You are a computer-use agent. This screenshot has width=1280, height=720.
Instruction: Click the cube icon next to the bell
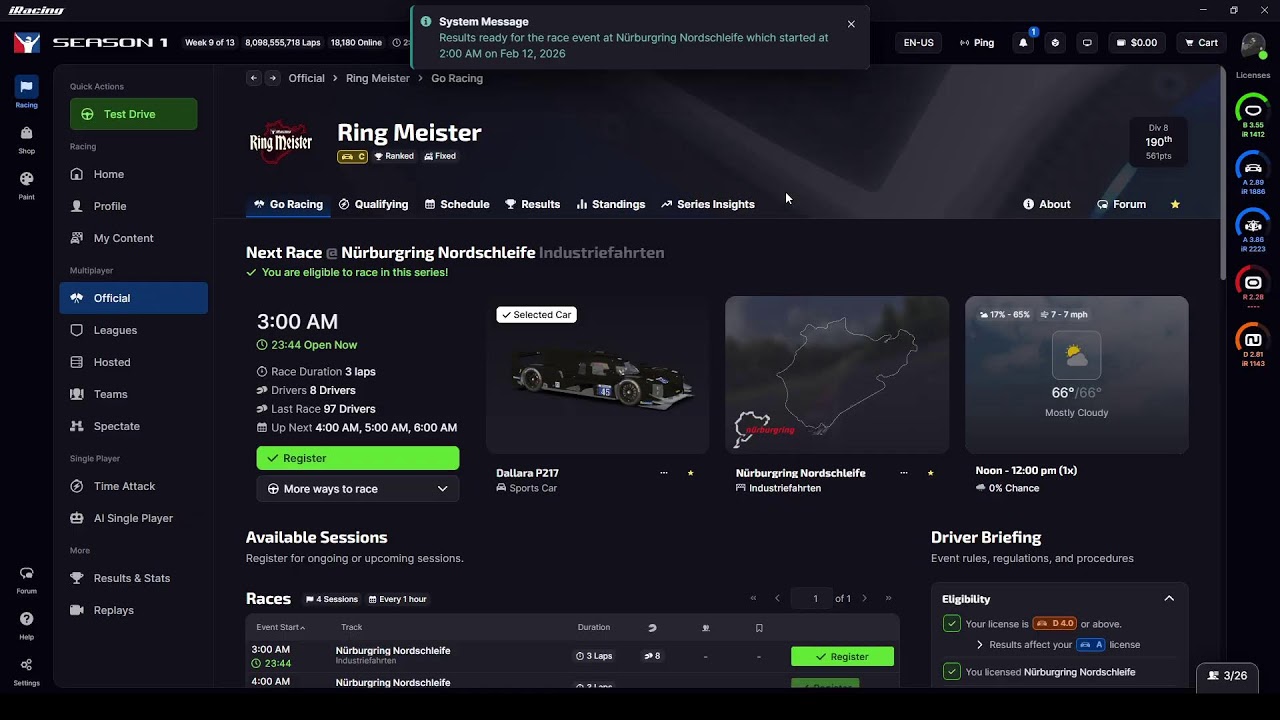click(1055, 43)
